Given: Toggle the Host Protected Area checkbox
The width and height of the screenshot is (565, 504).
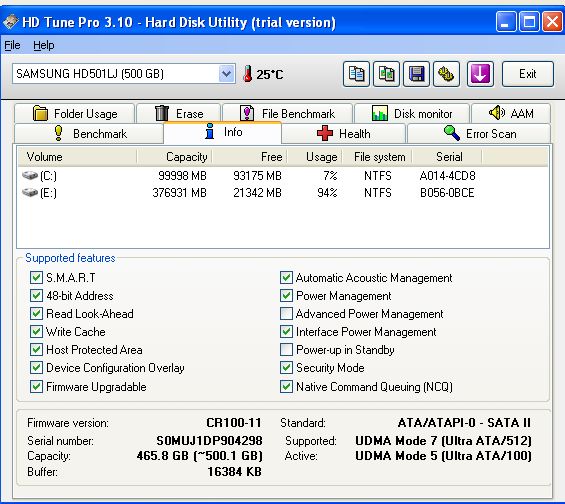Looking at the screenshot, I should (x=36, y=350).
